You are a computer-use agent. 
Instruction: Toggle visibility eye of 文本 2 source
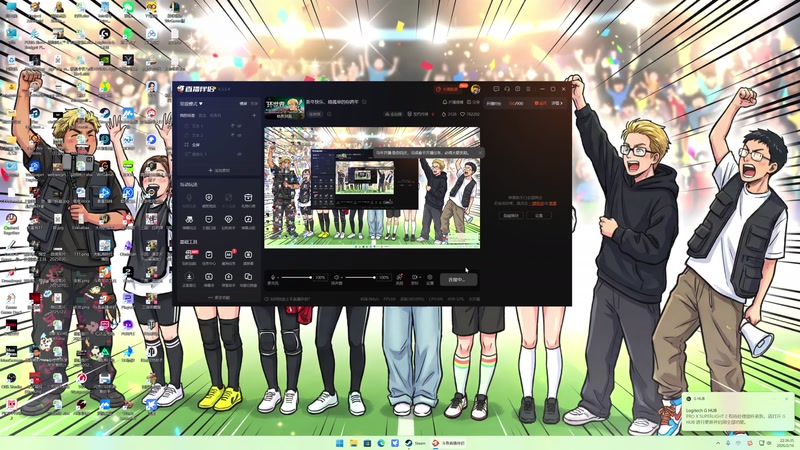pos(240,135)
